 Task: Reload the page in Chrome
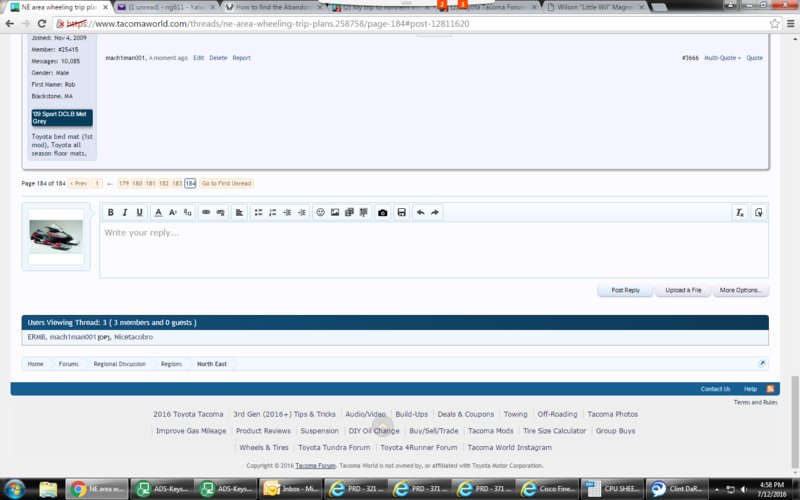tap(42, 23)
